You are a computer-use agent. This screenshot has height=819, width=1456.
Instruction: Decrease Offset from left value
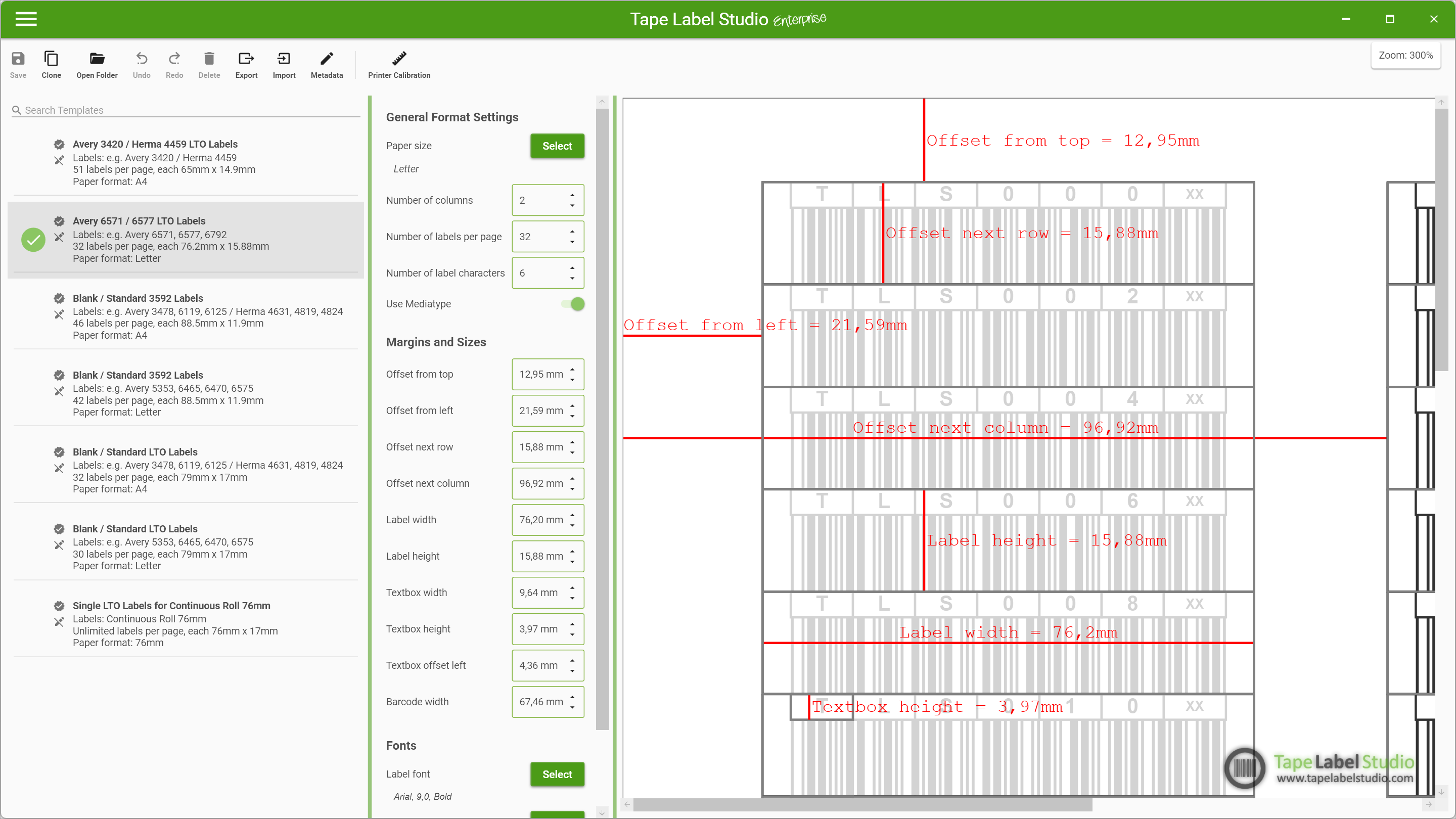(x=572, y=416)
